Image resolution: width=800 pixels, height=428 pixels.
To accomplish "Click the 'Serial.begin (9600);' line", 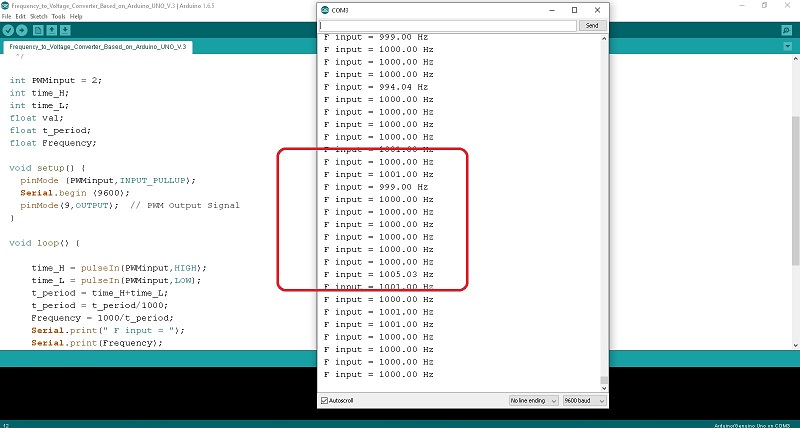I will pos(75,193).
